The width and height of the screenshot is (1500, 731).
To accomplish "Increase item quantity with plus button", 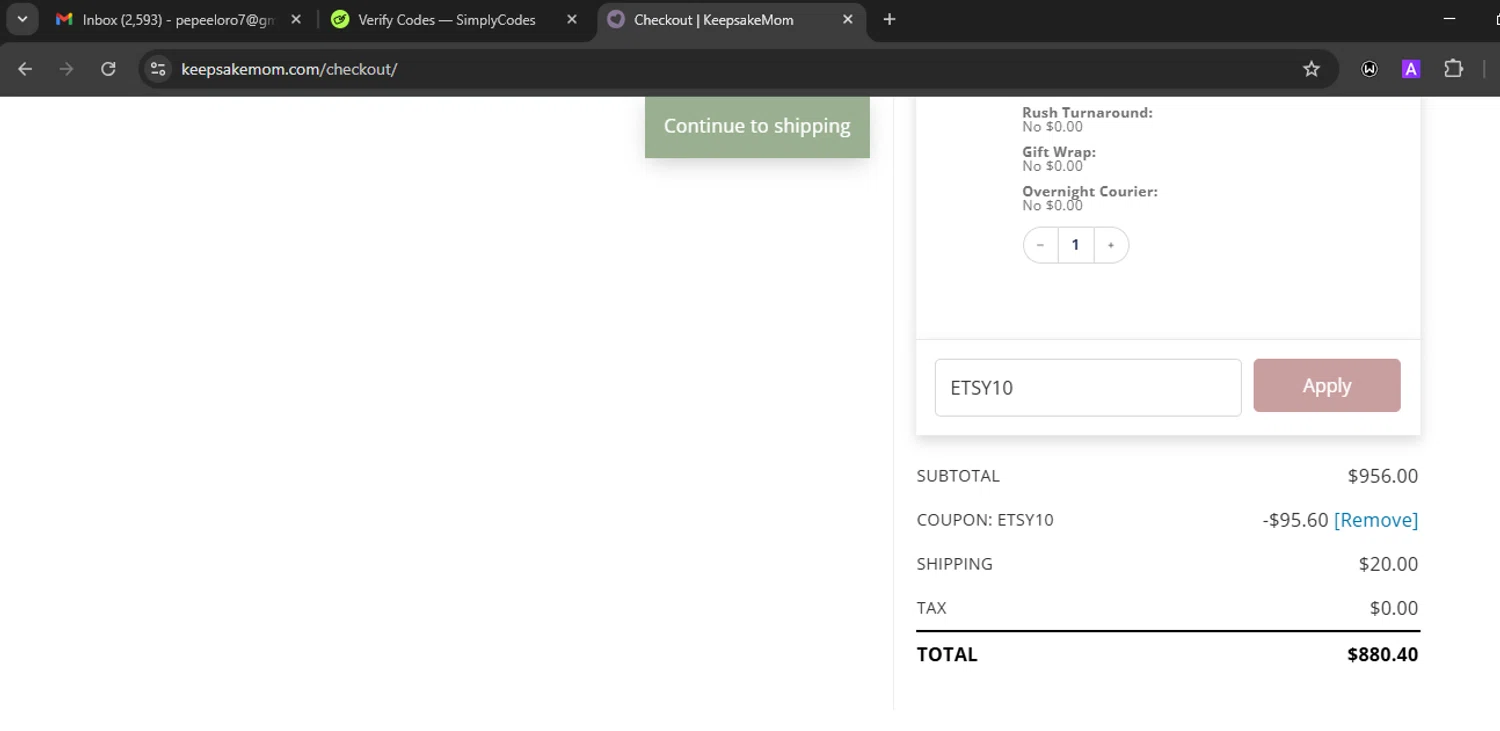I will 1111,245.
